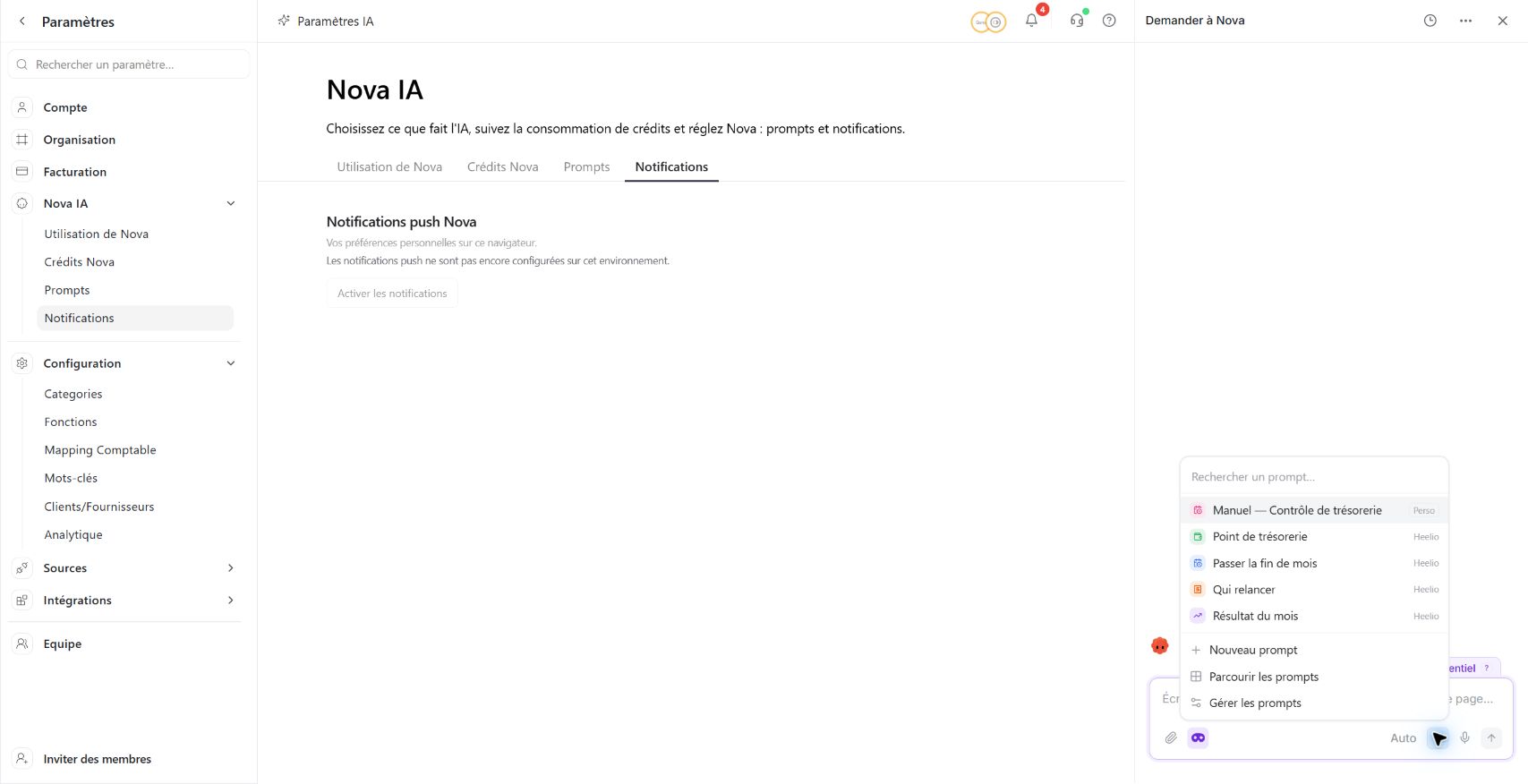Toggle the purple mask icon in chat box
Image resolution: width=1528 pixels, height=784 pixels.
tap(1198, 738)
